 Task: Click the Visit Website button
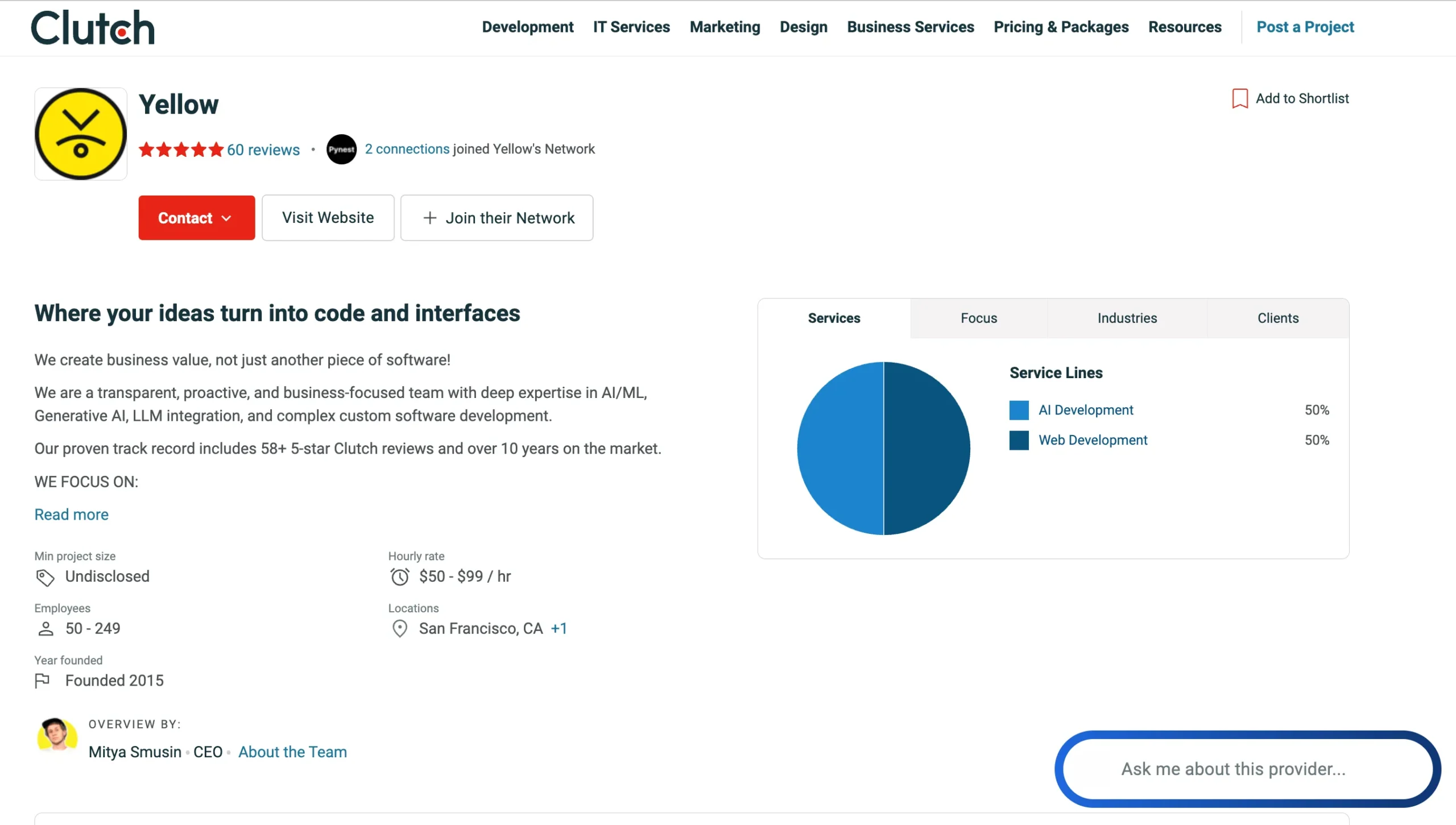click(328, 218)
